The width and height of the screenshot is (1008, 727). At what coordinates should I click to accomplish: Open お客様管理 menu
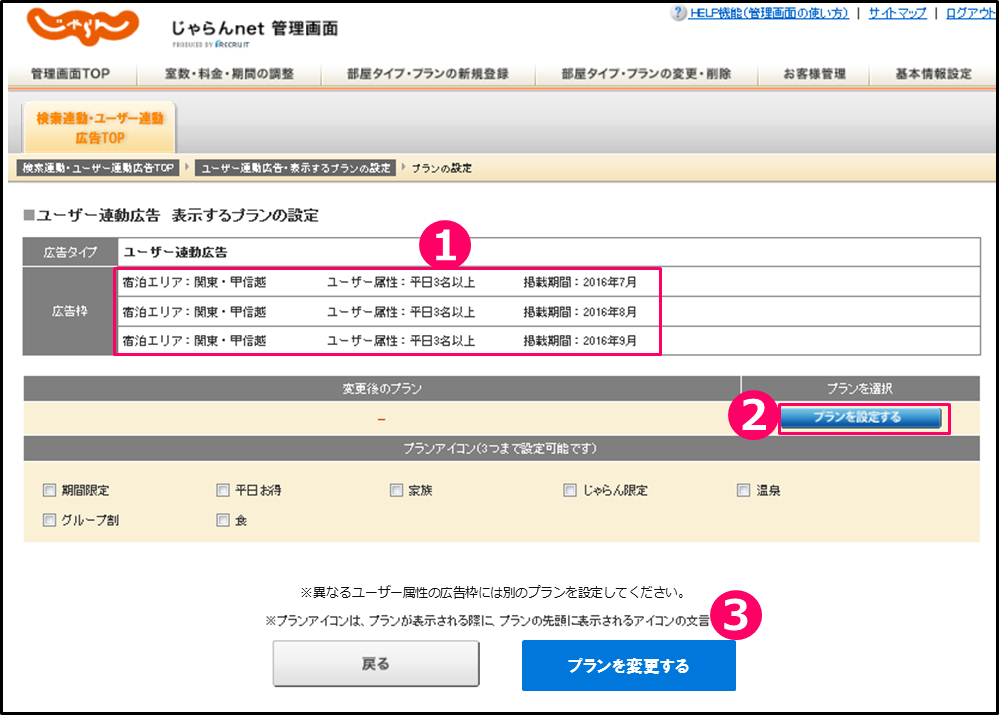click(x=813, y=74)
